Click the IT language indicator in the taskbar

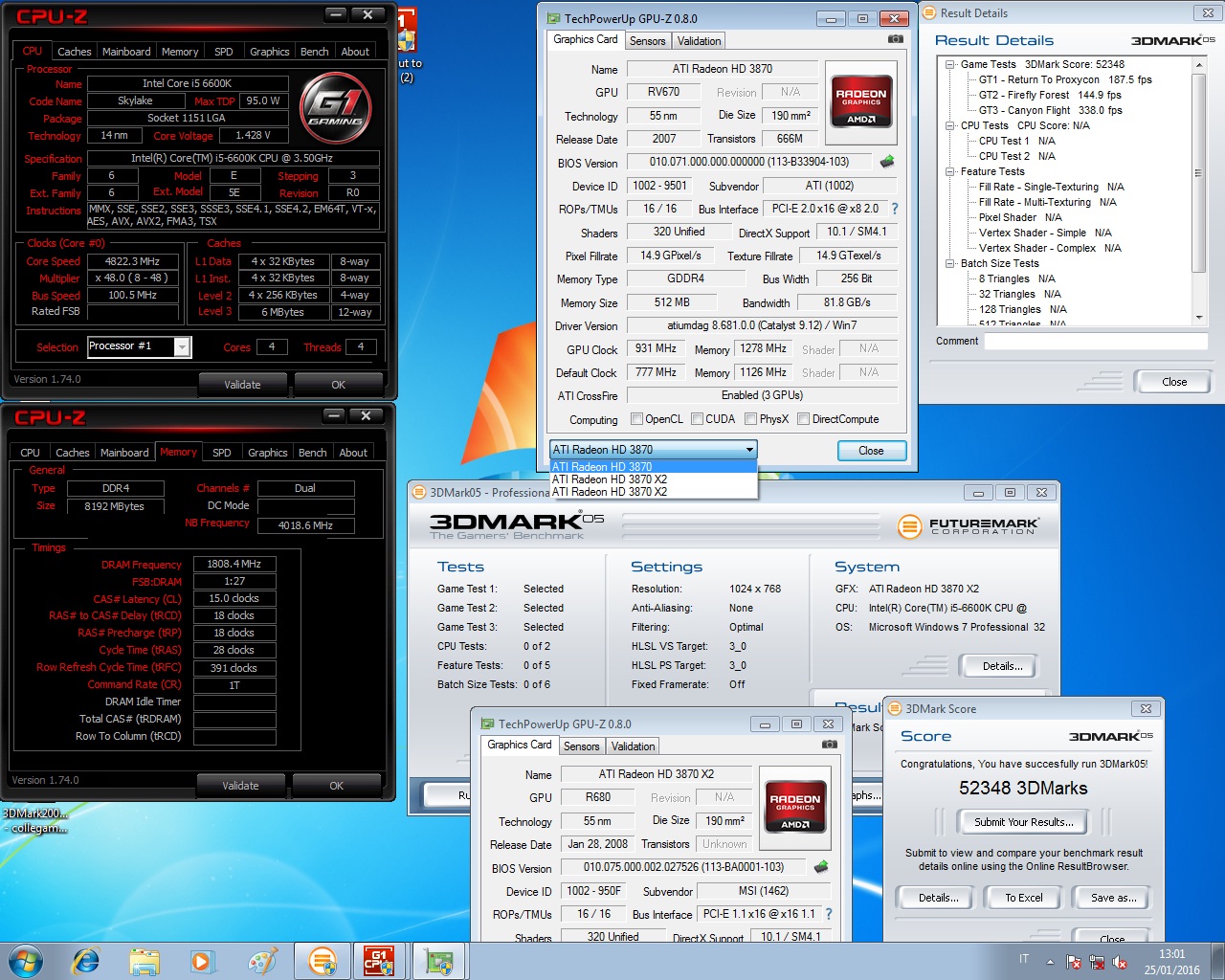(1024, 959)
